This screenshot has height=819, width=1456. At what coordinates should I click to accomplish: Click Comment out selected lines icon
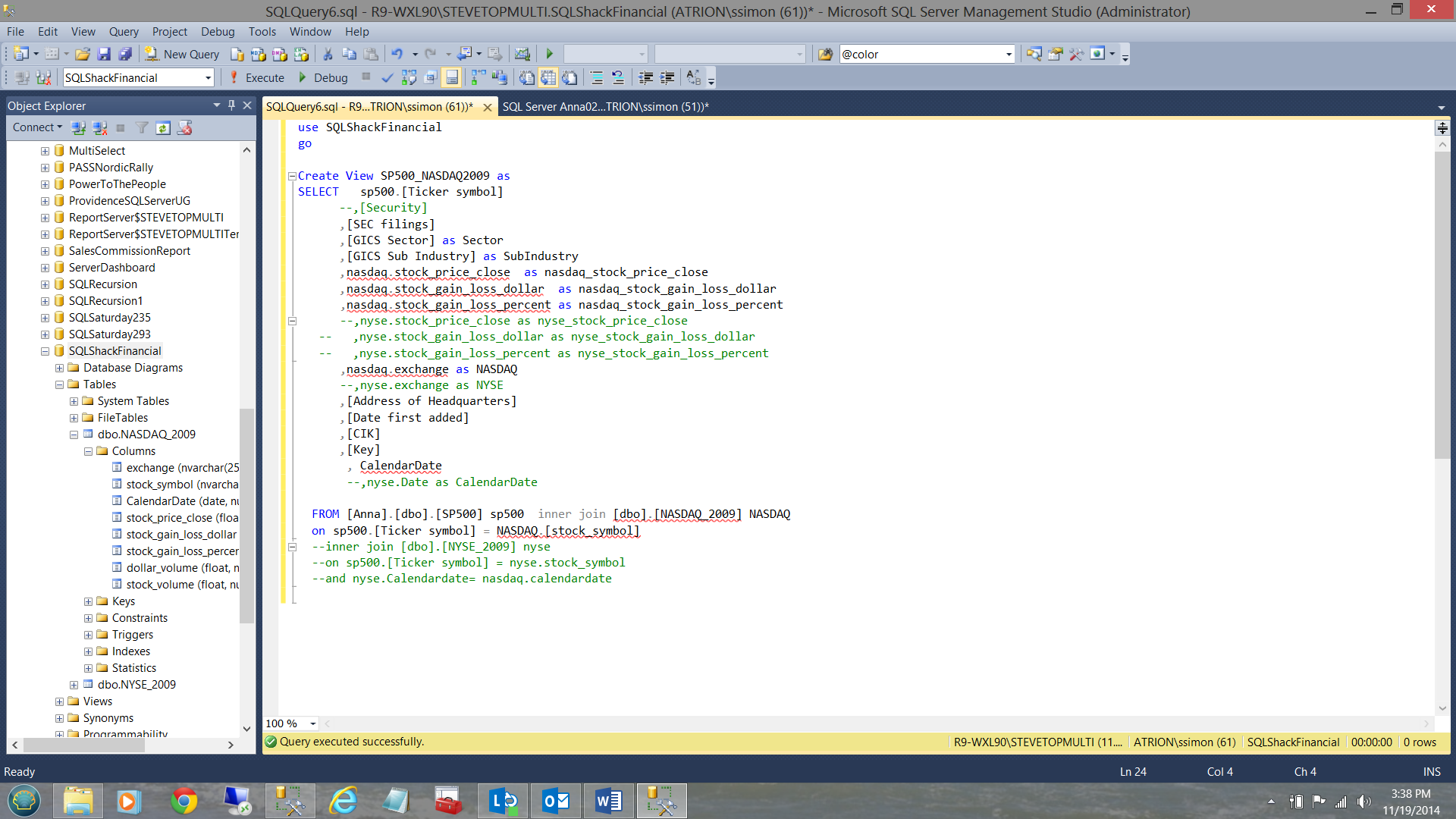point(597,77)
